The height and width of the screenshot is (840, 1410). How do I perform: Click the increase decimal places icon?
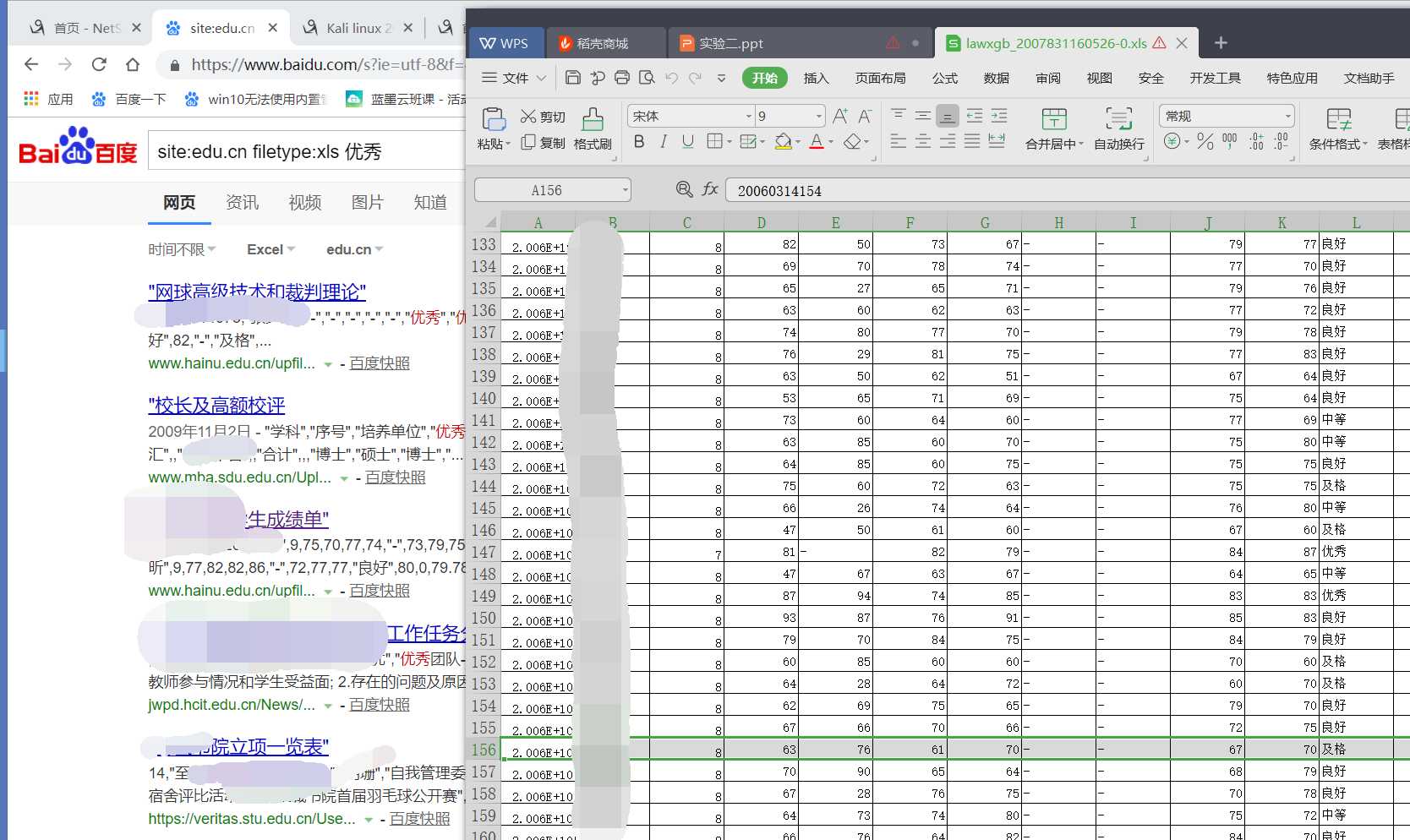tap(1257, 141)
